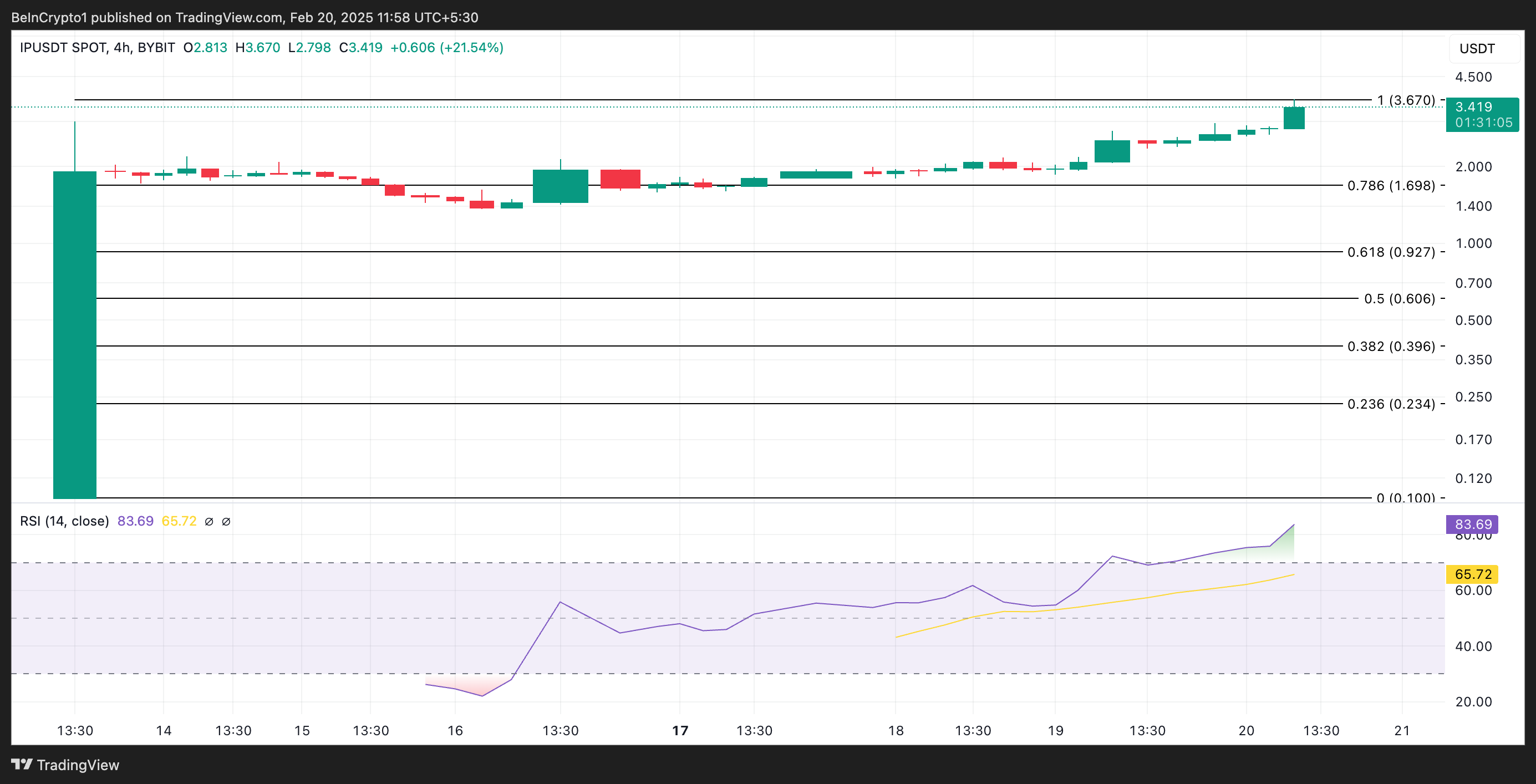Viewport: 1536px width, 784px height.
Task: Click the second ∅ symbol in the RSI legend
Action: 226,522
